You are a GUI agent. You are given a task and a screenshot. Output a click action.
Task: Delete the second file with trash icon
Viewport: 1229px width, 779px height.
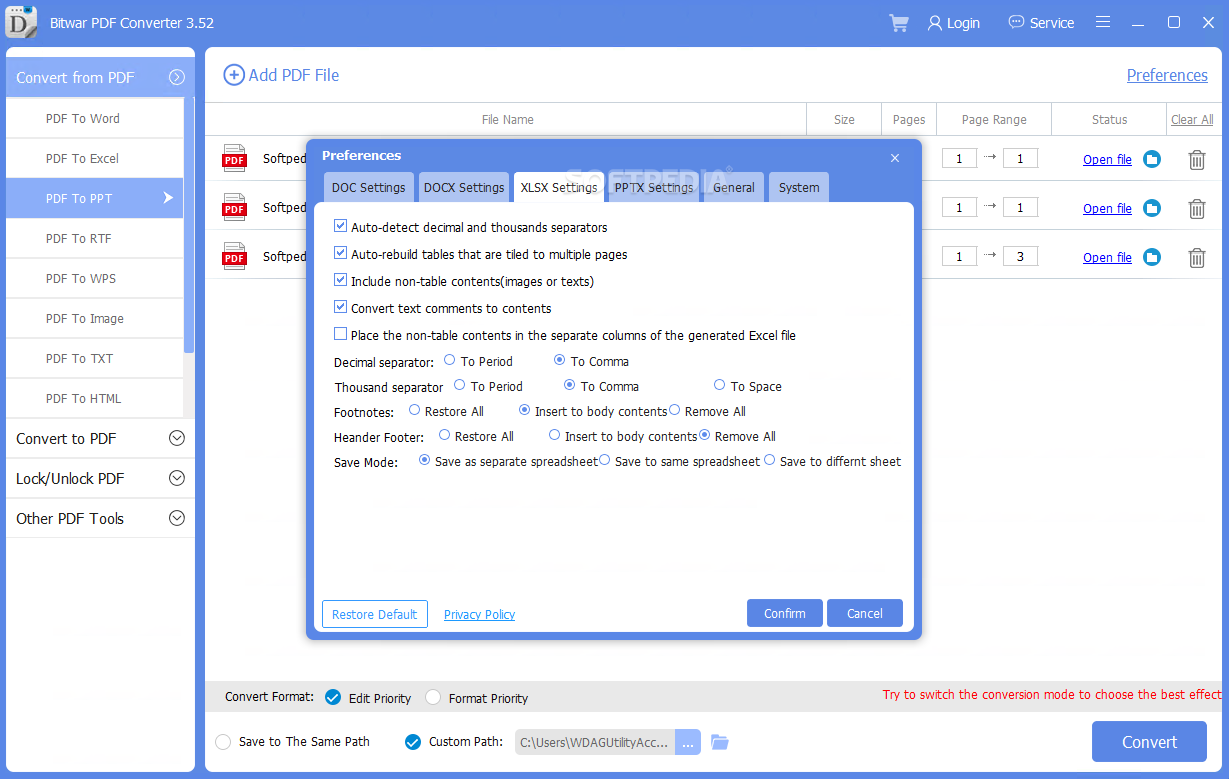tap(1197, 208)
